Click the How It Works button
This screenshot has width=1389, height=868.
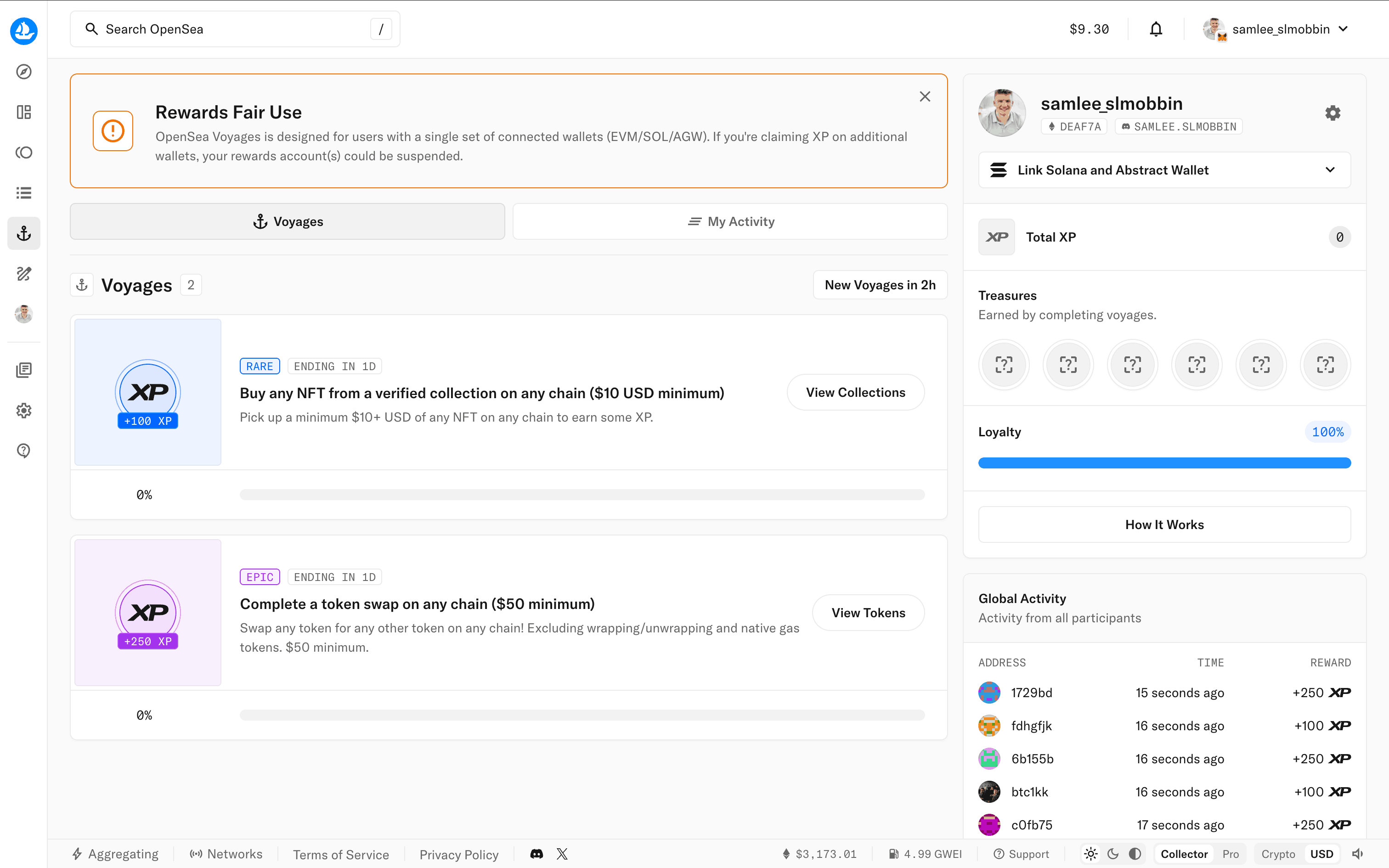(1164, 524)
